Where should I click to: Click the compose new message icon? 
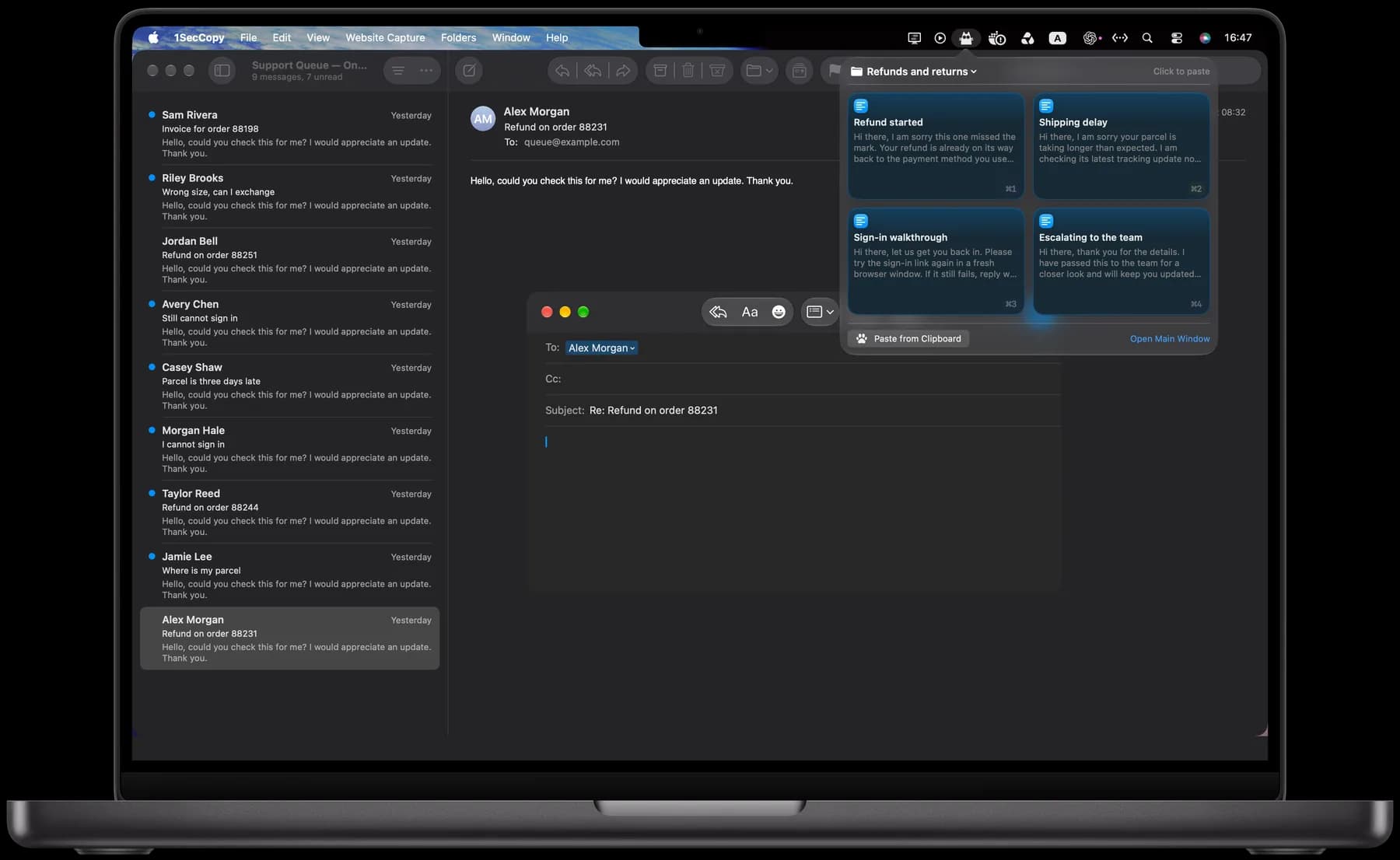[x=469, y=71]
